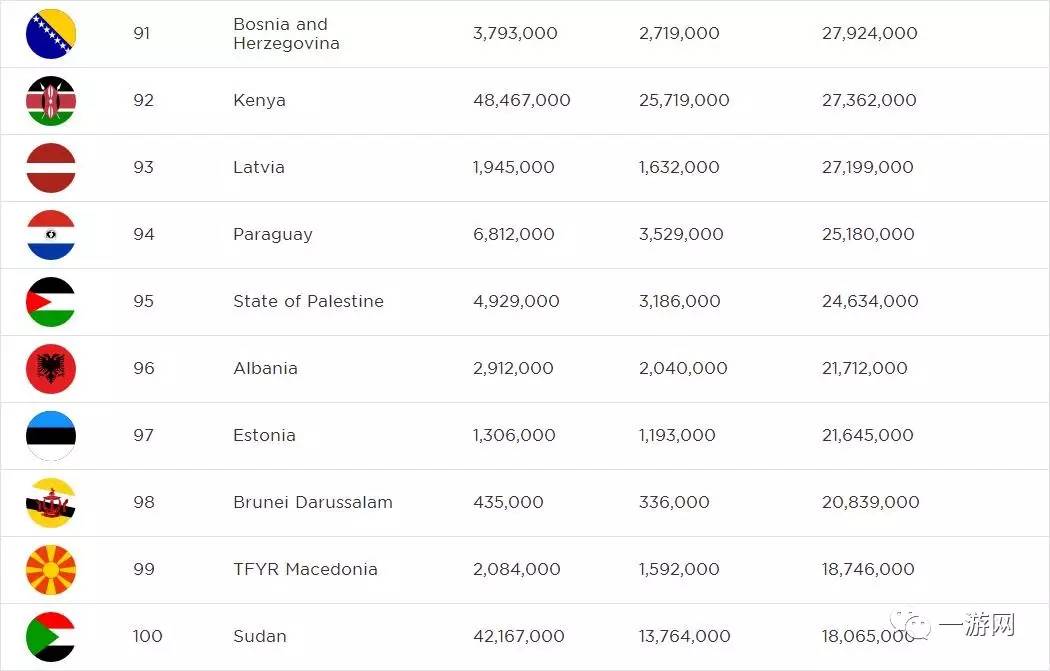Click the Paraguay flag icon
Image resolution: width=1050 pixels, height=671 pixels.
pyautogui.click(x=51, y=235)
